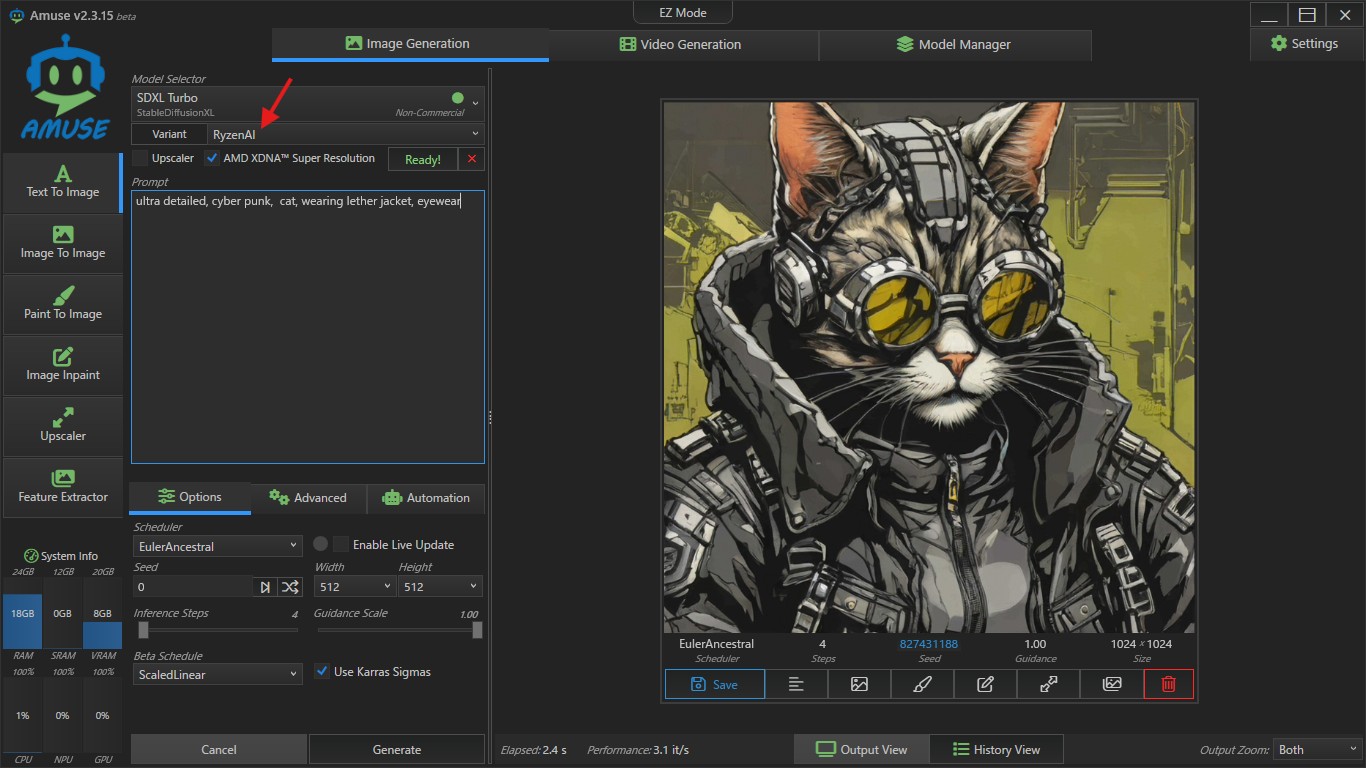Uncheck AMD XDNA Super Resolution

[212, 158]
